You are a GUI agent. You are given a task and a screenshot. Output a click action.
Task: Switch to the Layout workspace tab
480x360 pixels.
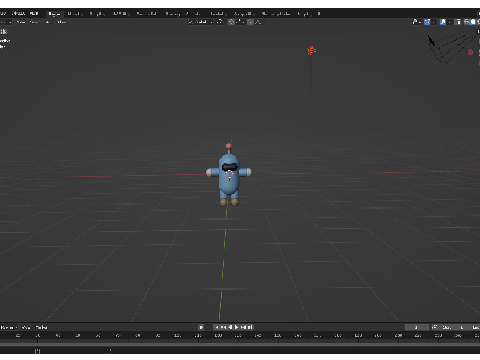click(x=54, y=14)
